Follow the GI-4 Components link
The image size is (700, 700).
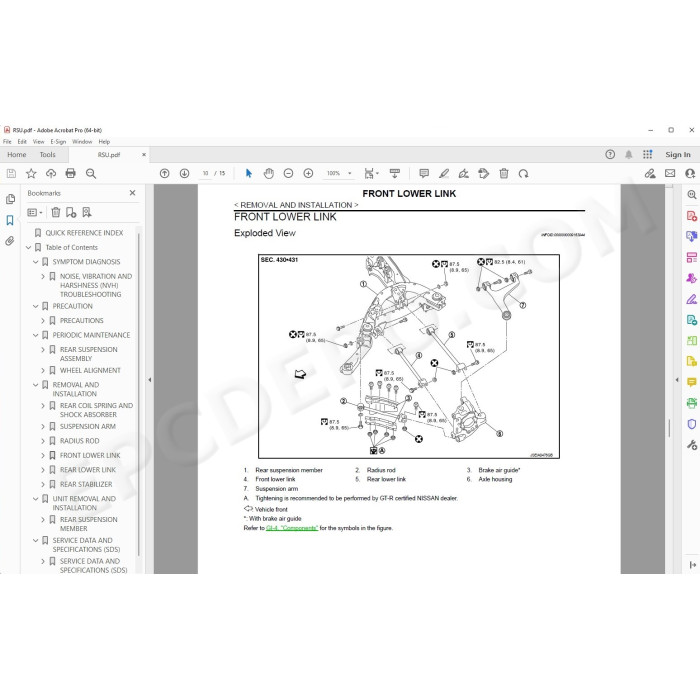(x=292, y=528)
